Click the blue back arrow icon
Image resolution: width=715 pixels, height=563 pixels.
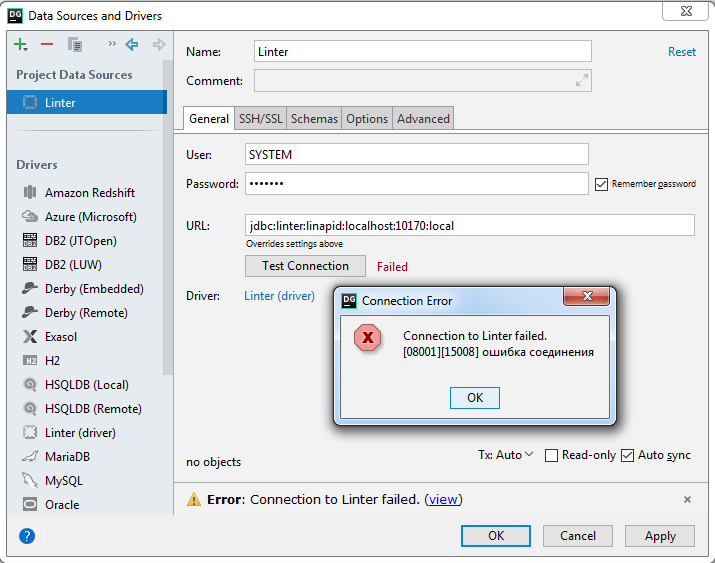(x=131, y=44)
